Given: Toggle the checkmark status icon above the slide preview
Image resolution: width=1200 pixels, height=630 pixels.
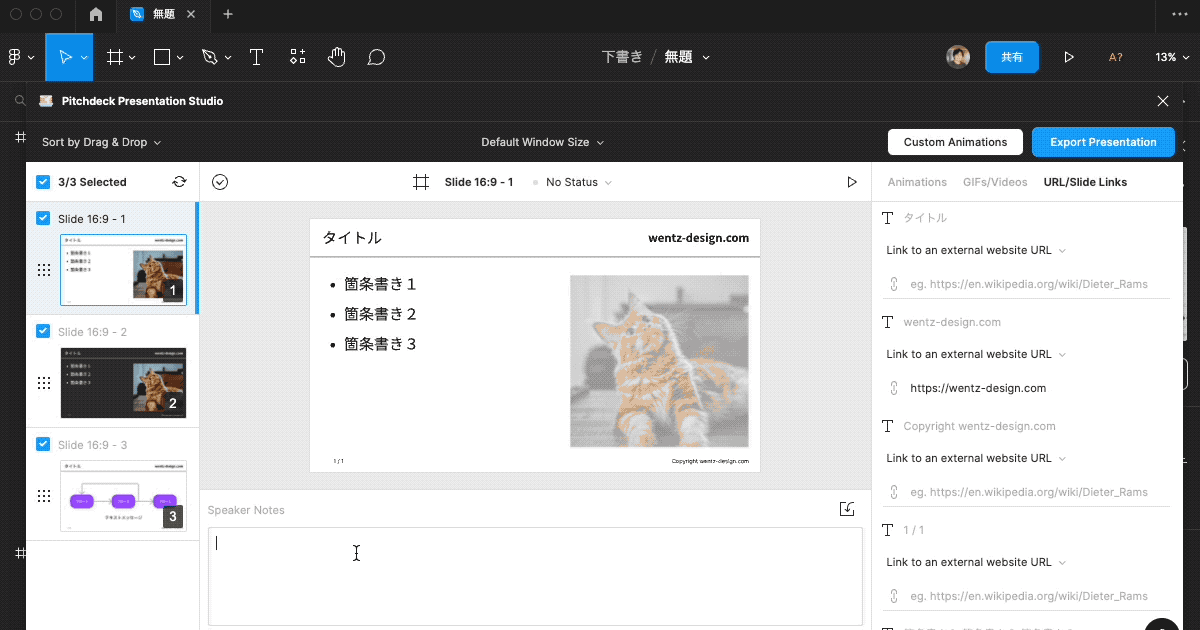Looking at the screenshot, I should click(x=220, y=181).
